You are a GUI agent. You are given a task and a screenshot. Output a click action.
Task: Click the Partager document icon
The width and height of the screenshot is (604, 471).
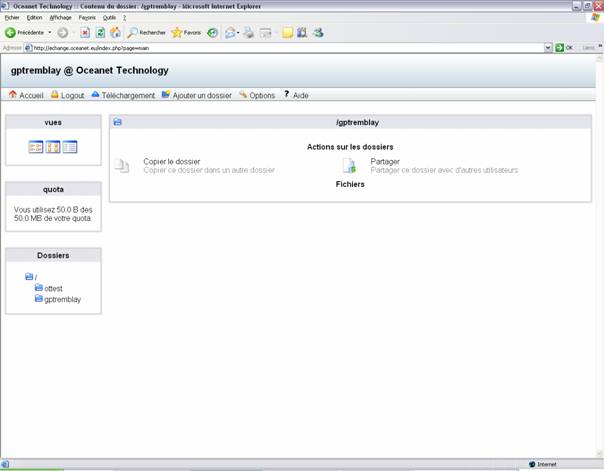(349, 166)
